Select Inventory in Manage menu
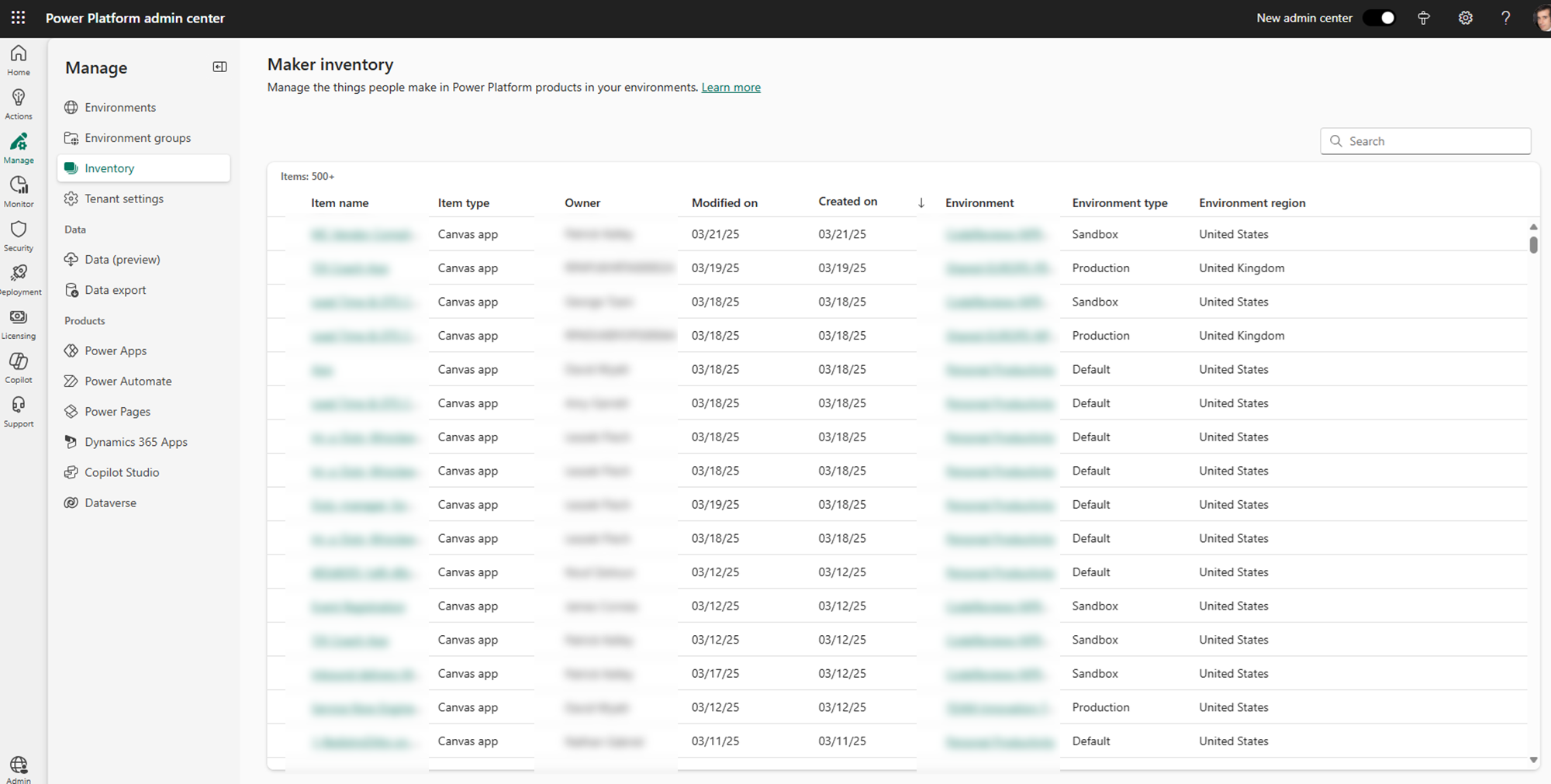 (143, 168)
